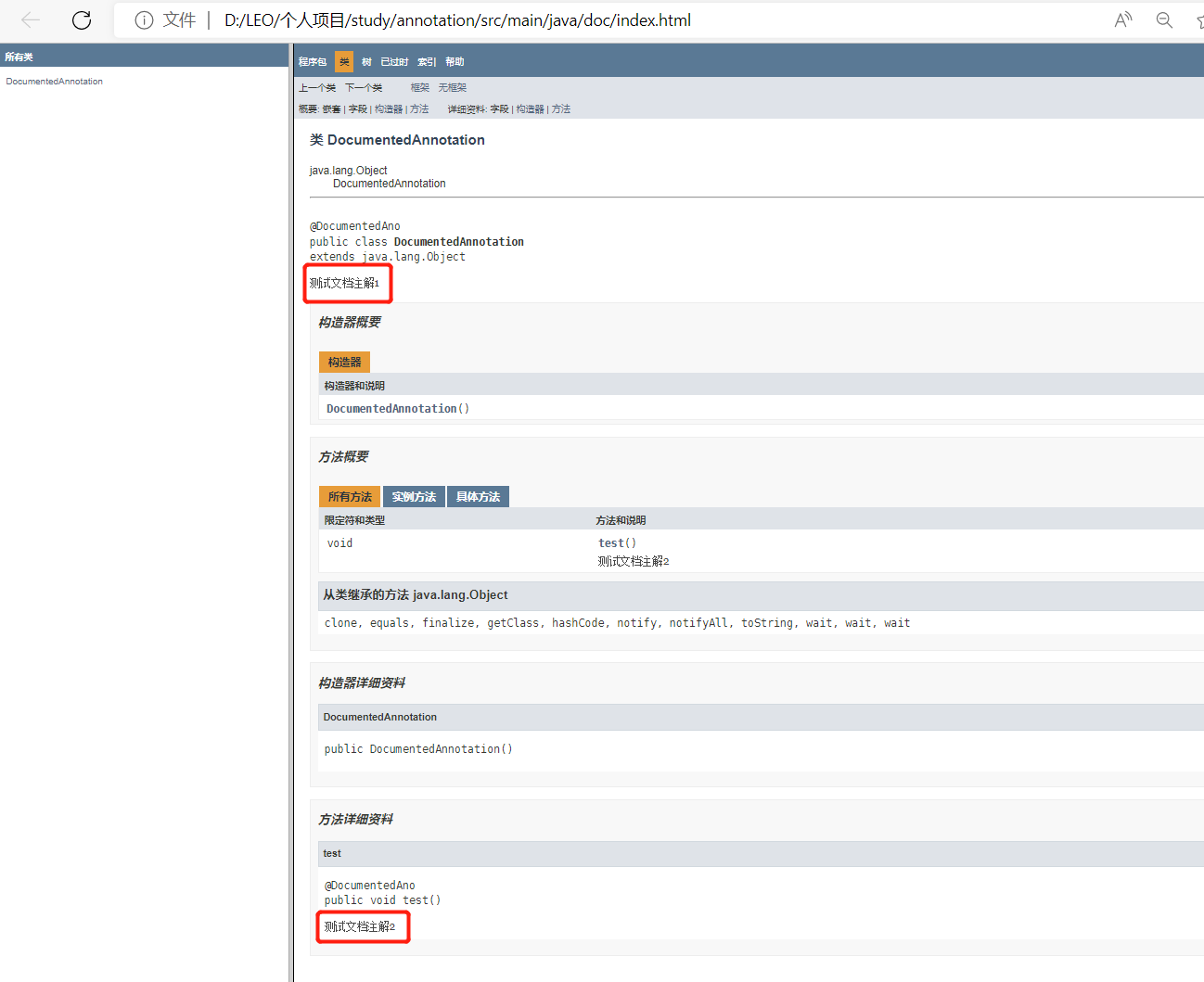Click the browser refresh icon
The height and width of the screenshot is (982, 1204).
(x=82, y=20)
